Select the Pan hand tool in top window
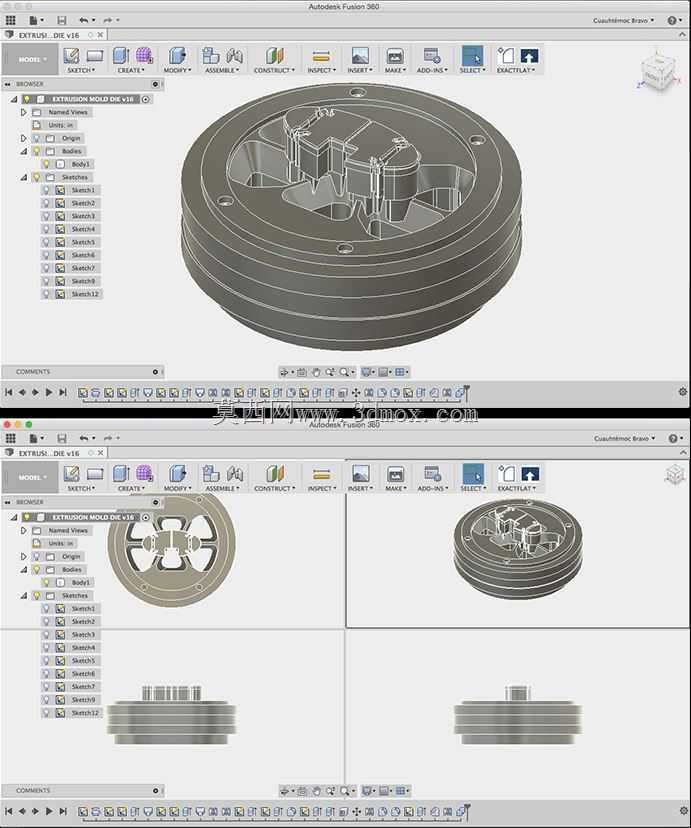The height and width of the screenshot is (828, 691). click(x=316, y=372)
